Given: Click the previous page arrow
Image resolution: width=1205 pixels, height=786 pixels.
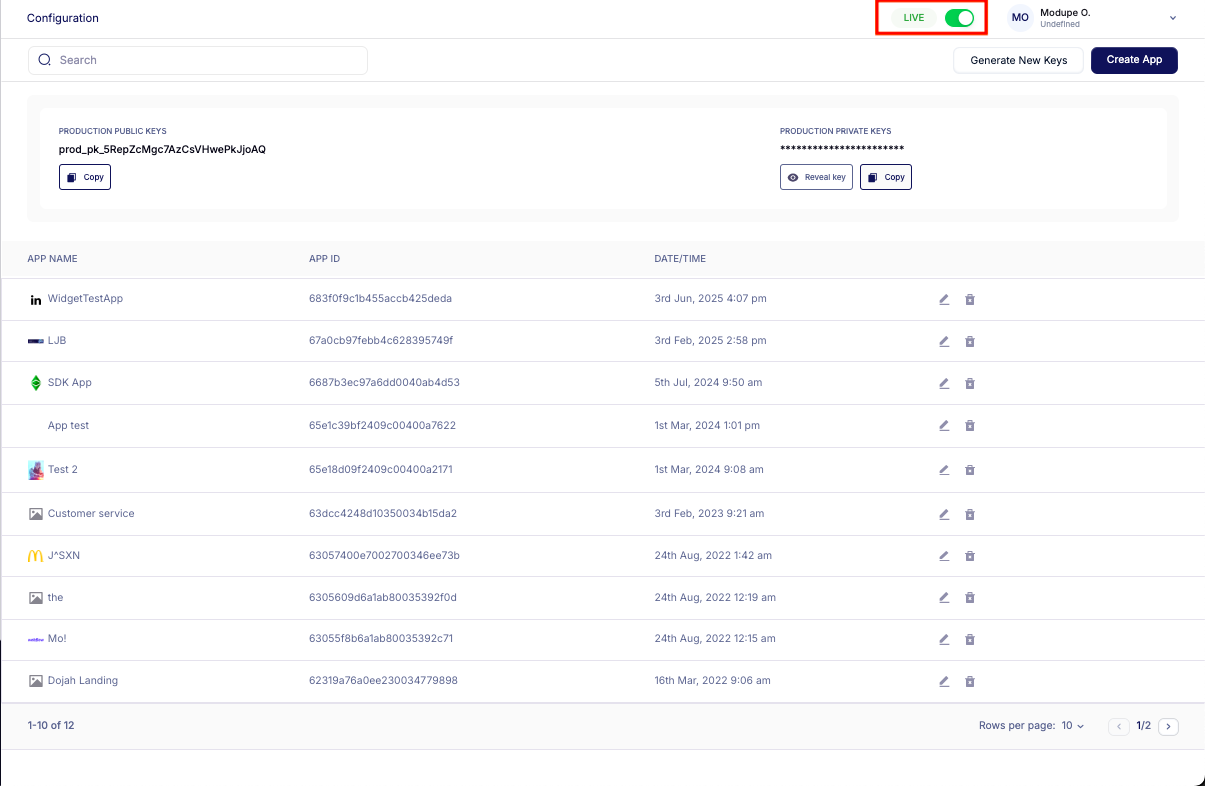Looking at the screenshot, I should coord(1119,727).
